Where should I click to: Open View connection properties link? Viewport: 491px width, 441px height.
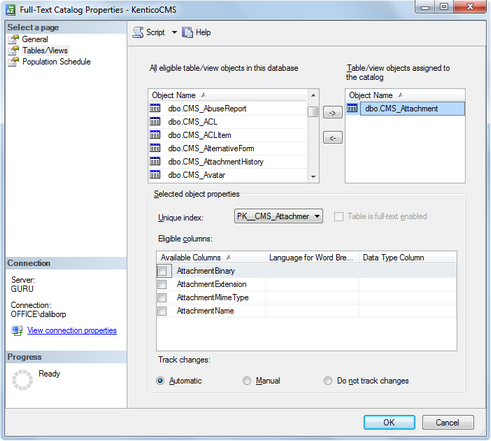[72, 331]
